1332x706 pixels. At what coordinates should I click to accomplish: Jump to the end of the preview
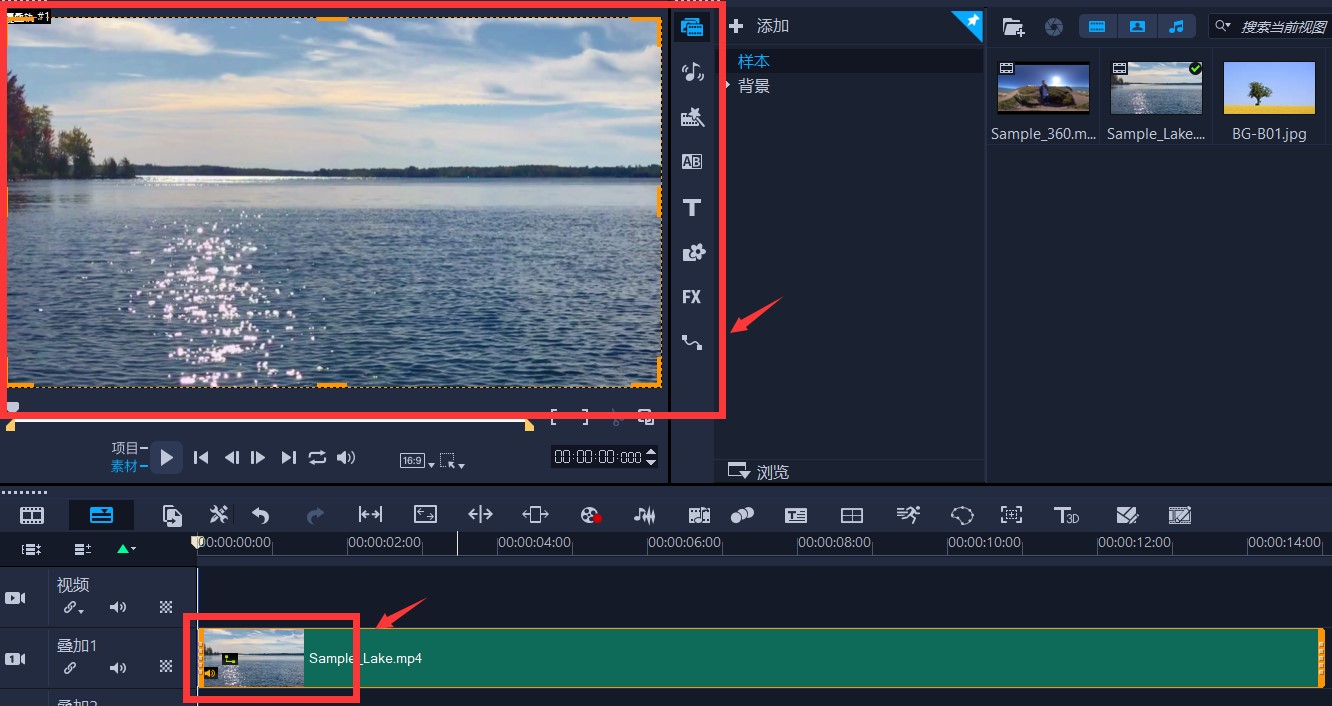tap(288, 458)
